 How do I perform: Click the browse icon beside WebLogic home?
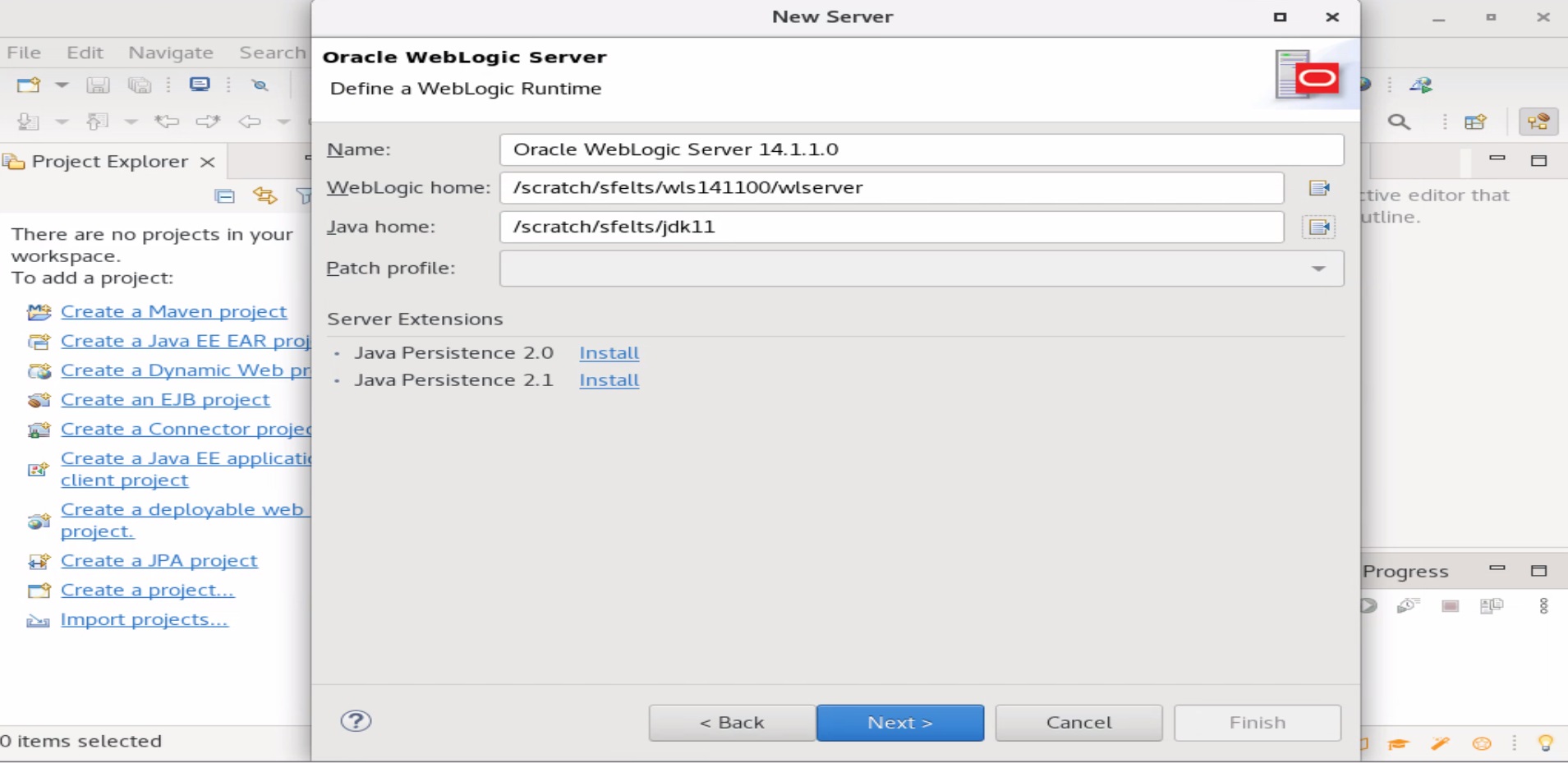(1319, 188)
